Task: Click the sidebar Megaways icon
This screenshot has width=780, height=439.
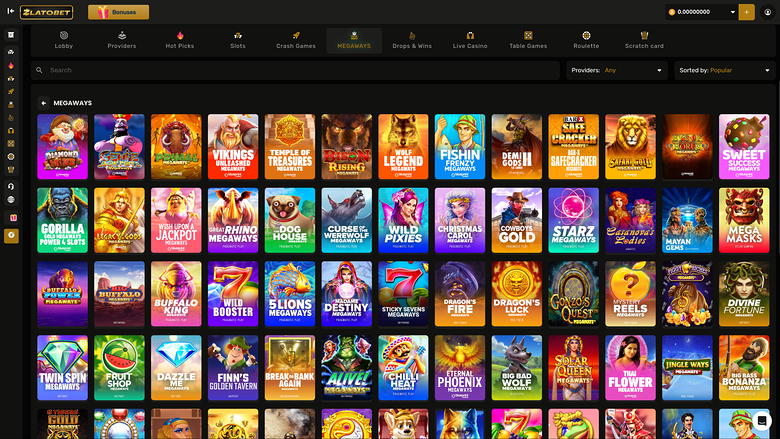Action: click(x=11, y=104)
